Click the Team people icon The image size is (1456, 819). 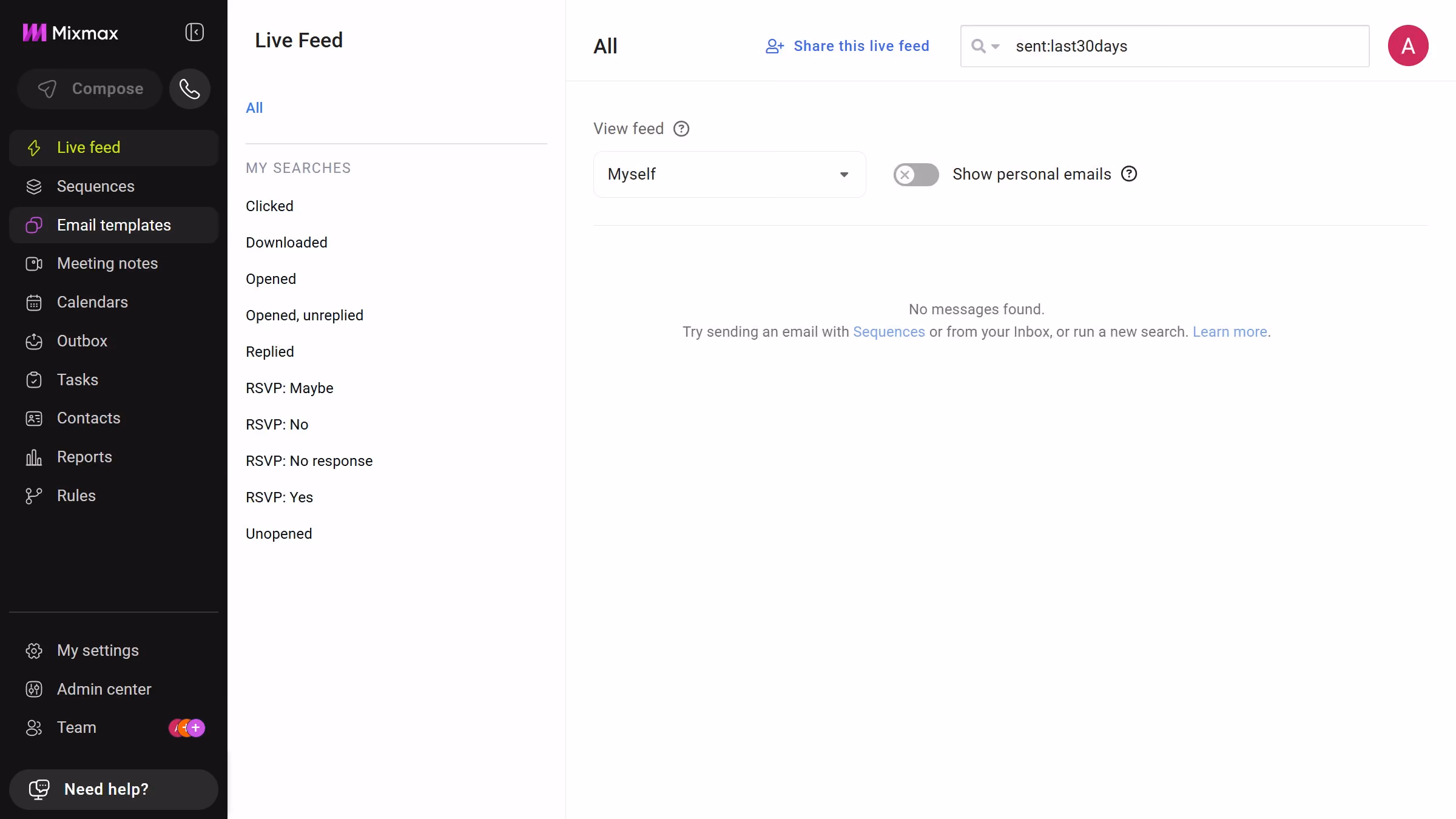[34, 728]
